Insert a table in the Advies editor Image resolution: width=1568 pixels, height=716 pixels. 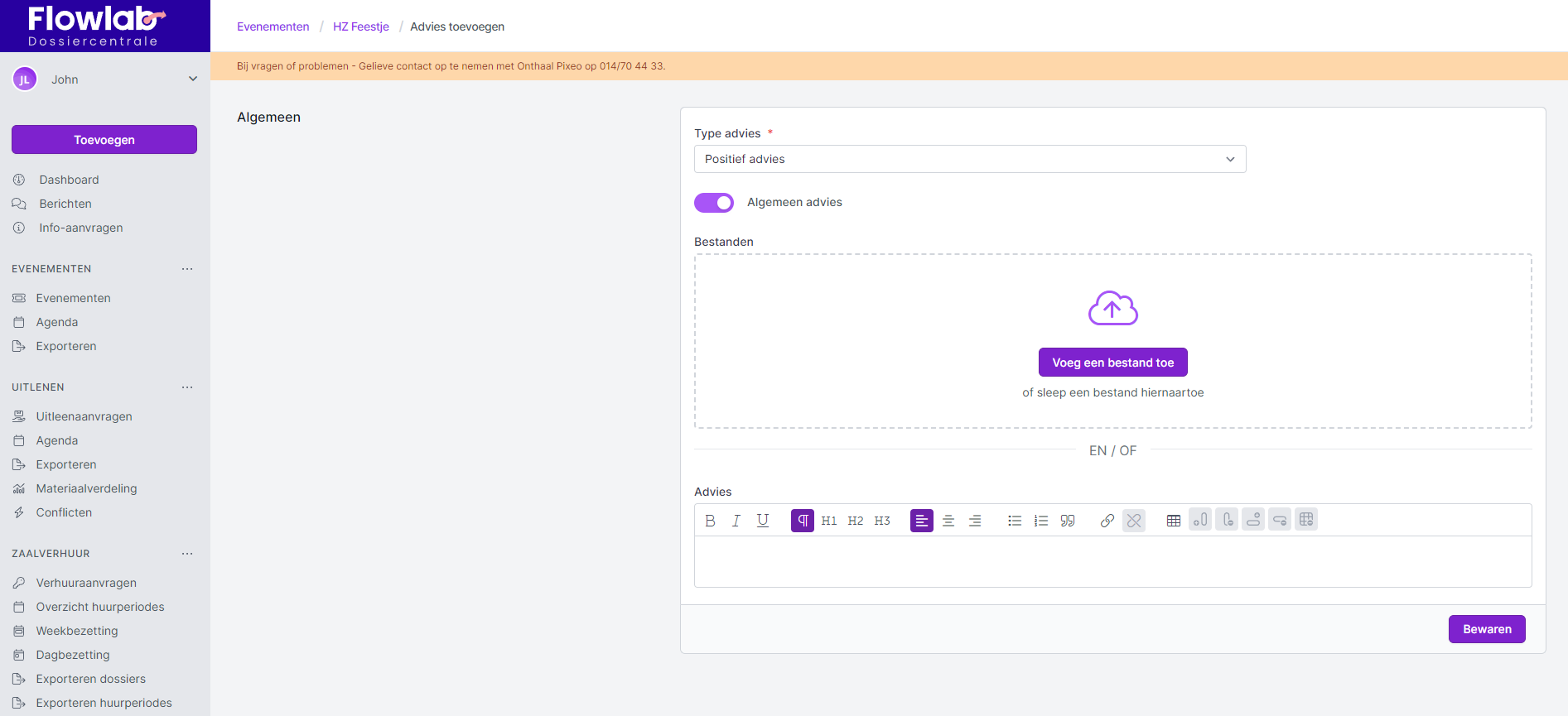(1174, 521)
